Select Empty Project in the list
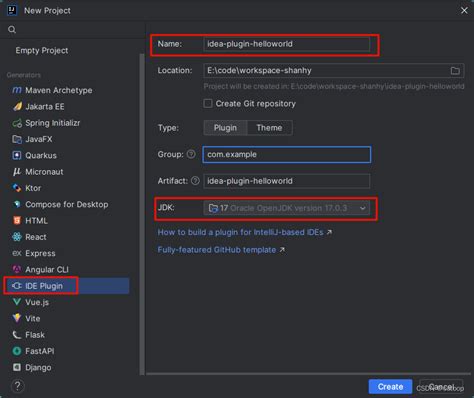The width and height of the screenshot is (474, 398). point(42,50)
